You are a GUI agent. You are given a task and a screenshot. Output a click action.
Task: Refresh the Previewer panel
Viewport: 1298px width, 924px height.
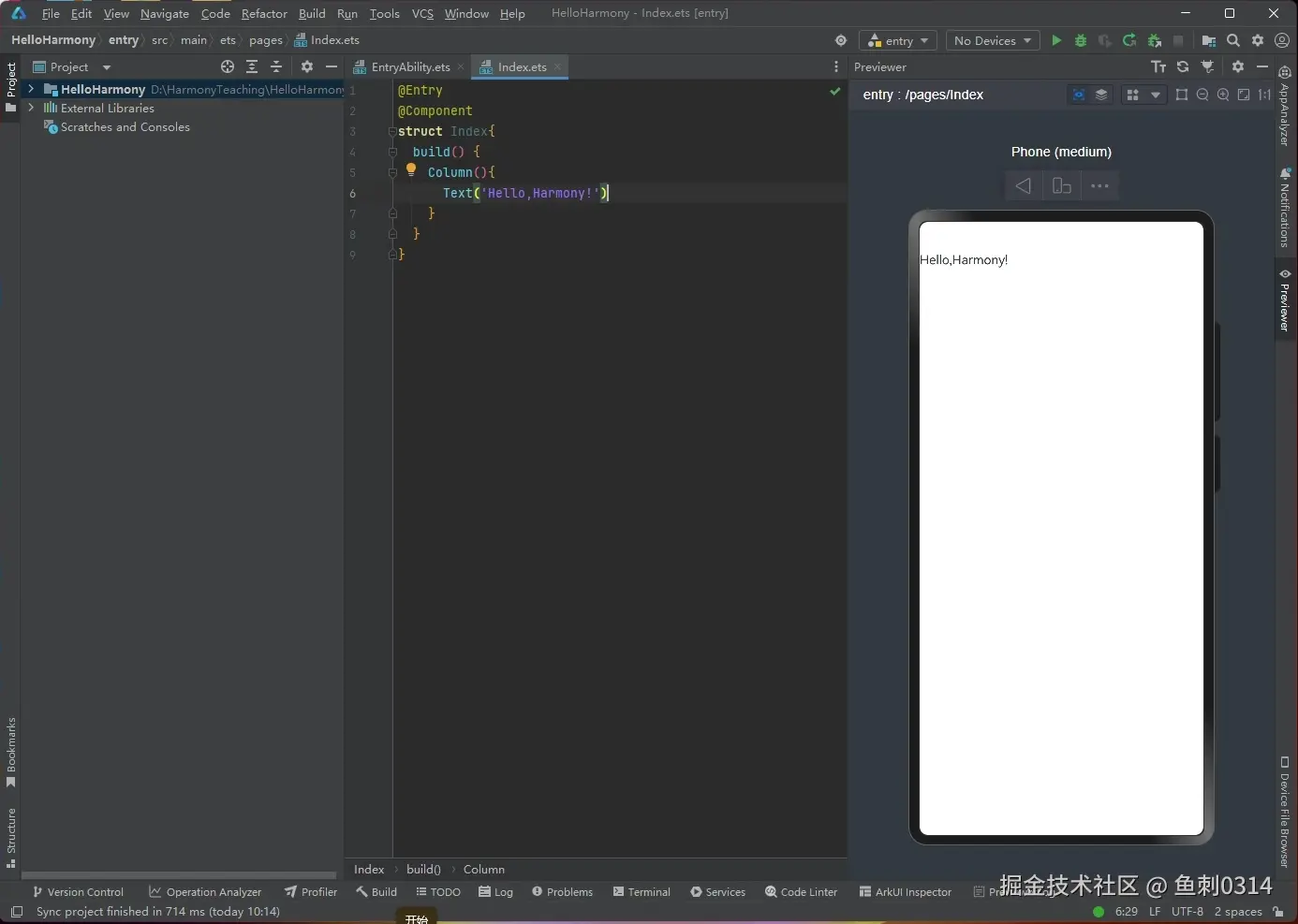coord(1183,66)
